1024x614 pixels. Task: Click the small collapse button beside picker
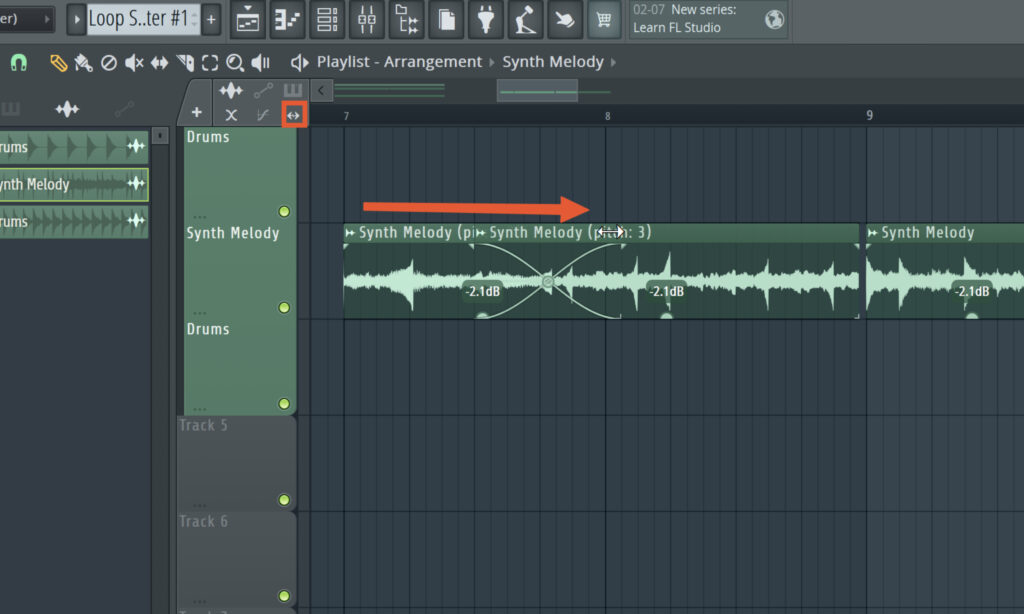point(160,136)
